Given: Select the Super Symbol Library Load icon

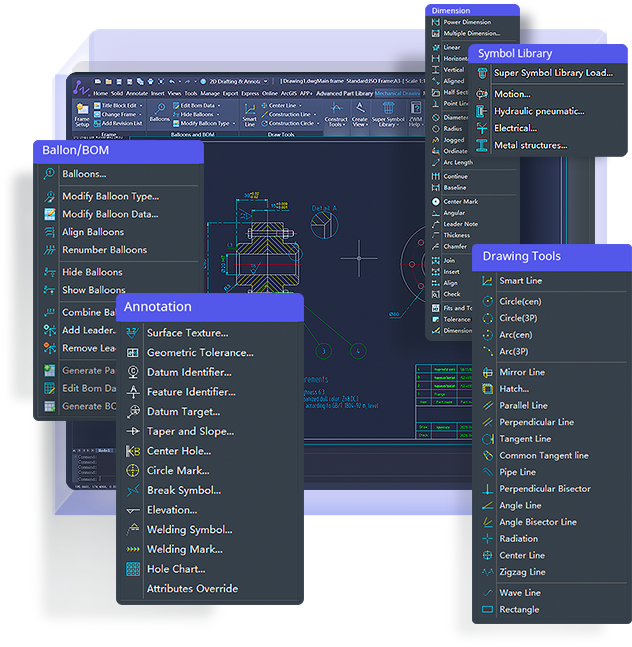Looking at the screenshot, I should click(x=482, y=73).
